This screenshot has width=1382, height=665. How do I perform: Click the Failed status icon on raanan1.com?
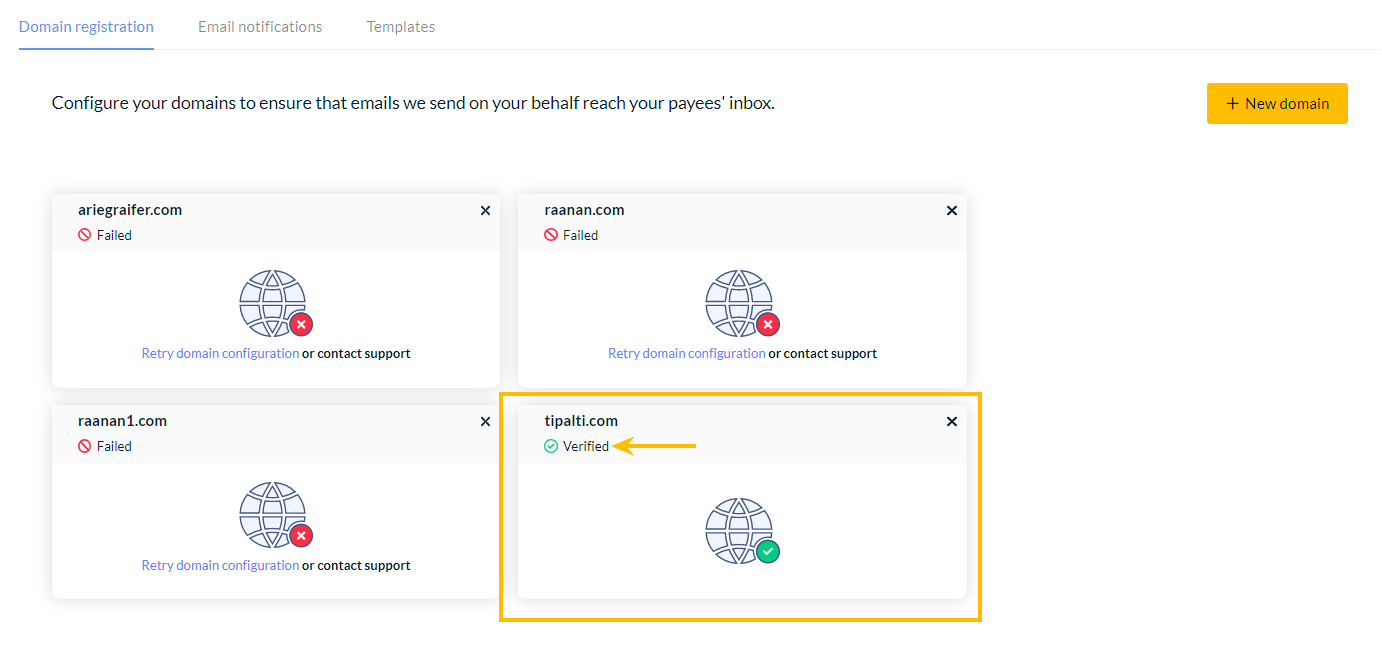coord(85,446)
